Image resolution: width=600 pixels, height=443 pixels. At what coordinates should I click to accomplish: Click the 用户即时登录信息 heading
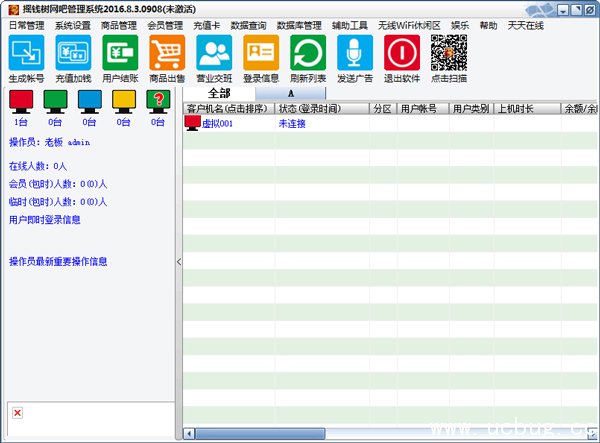pos(44,220)
